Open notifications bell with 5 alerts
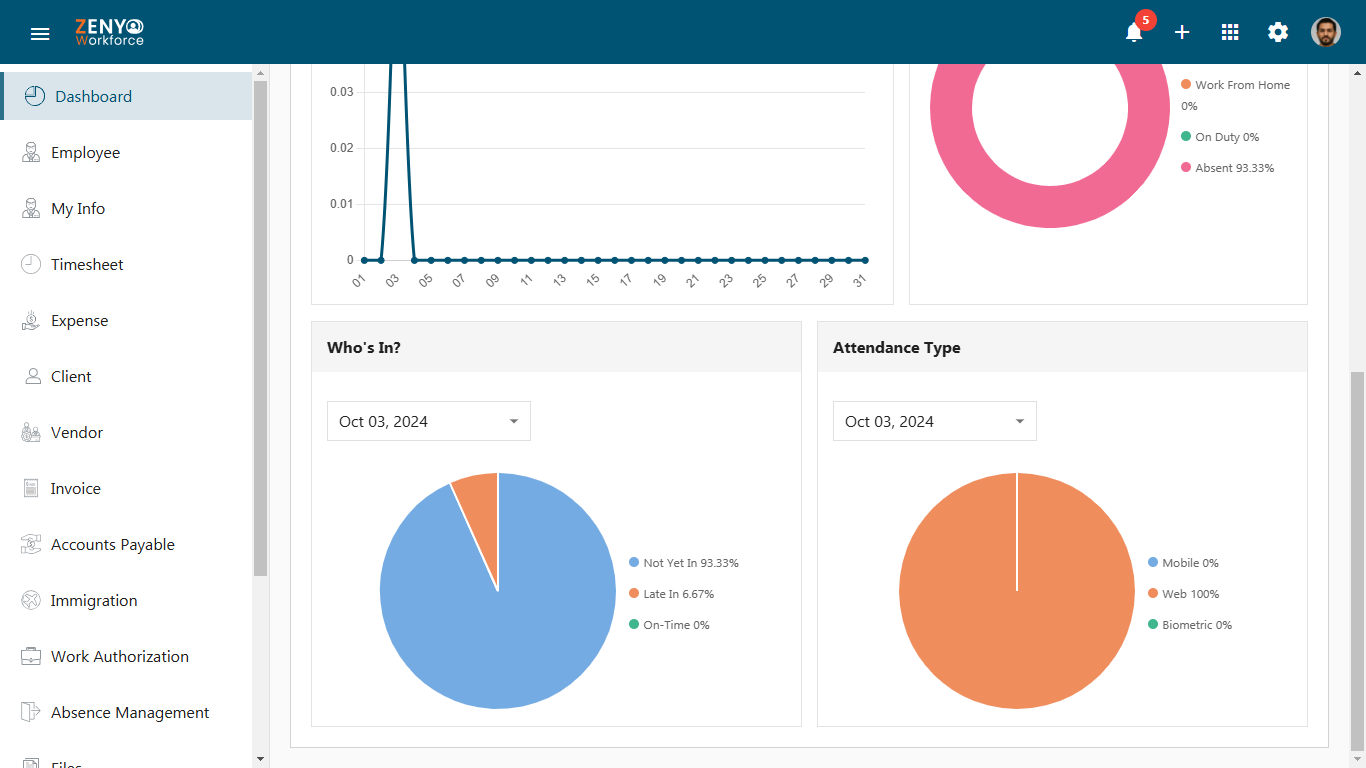Screen dimensions: 1366x768 tap(1134, 32)
